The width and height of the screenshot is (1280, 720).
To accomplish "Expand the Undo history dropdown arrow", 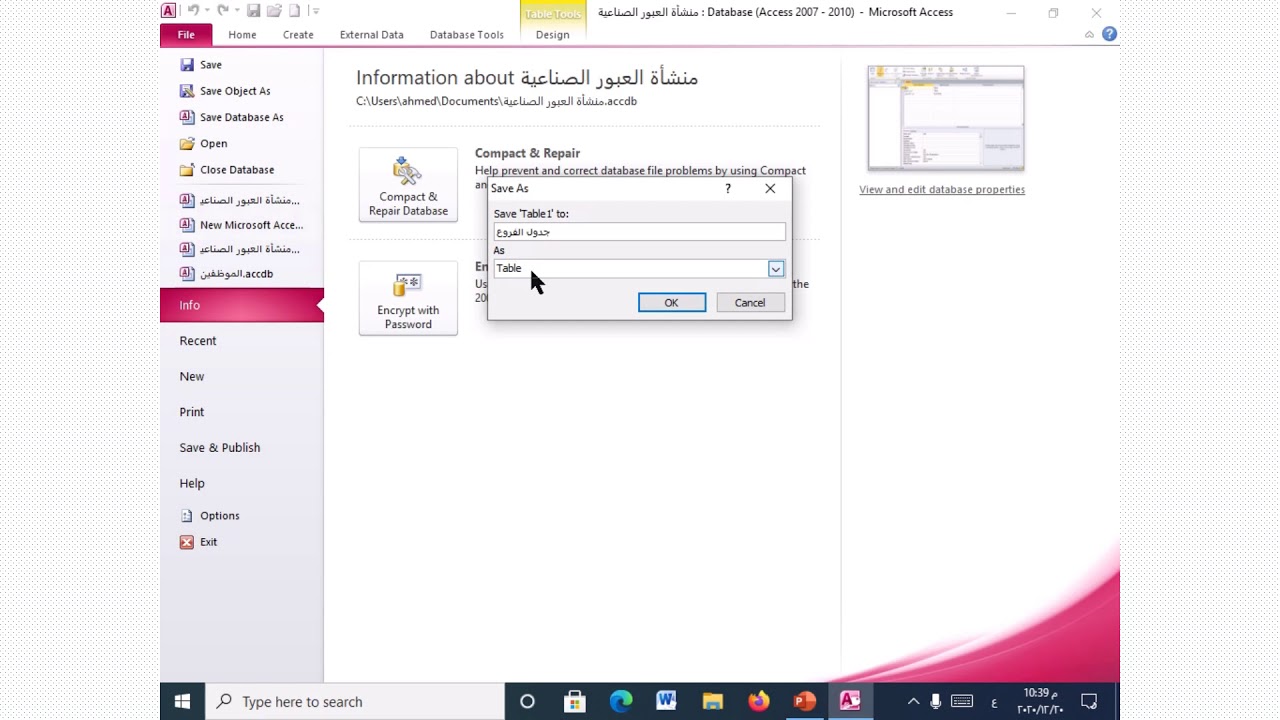I will click(x=207, y=11).
